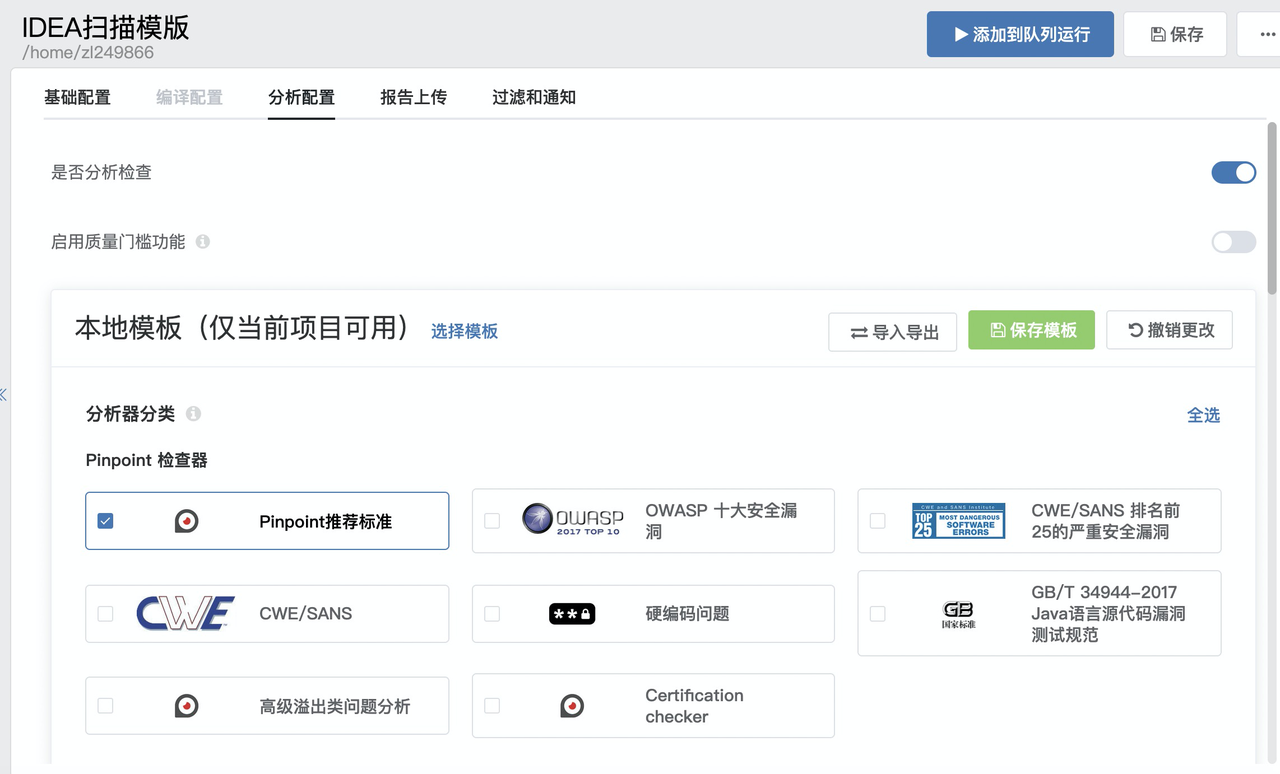Screen dimensions: 1280x774
Task: Check the GB/T 34944-2017 checkbox
Action: point(877,613)
